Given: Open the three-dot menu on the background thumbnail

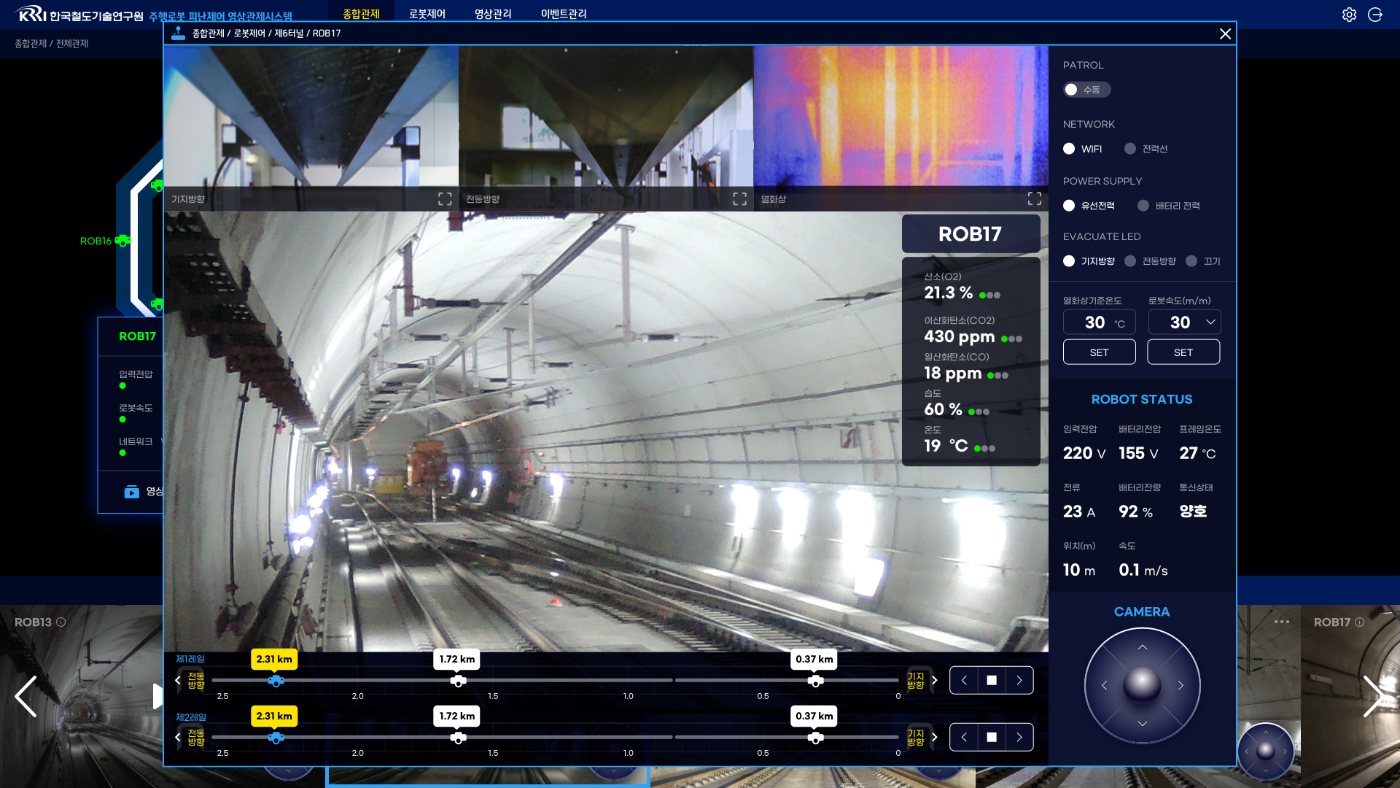Looking at the screenshot, I should coord(1282,622).
